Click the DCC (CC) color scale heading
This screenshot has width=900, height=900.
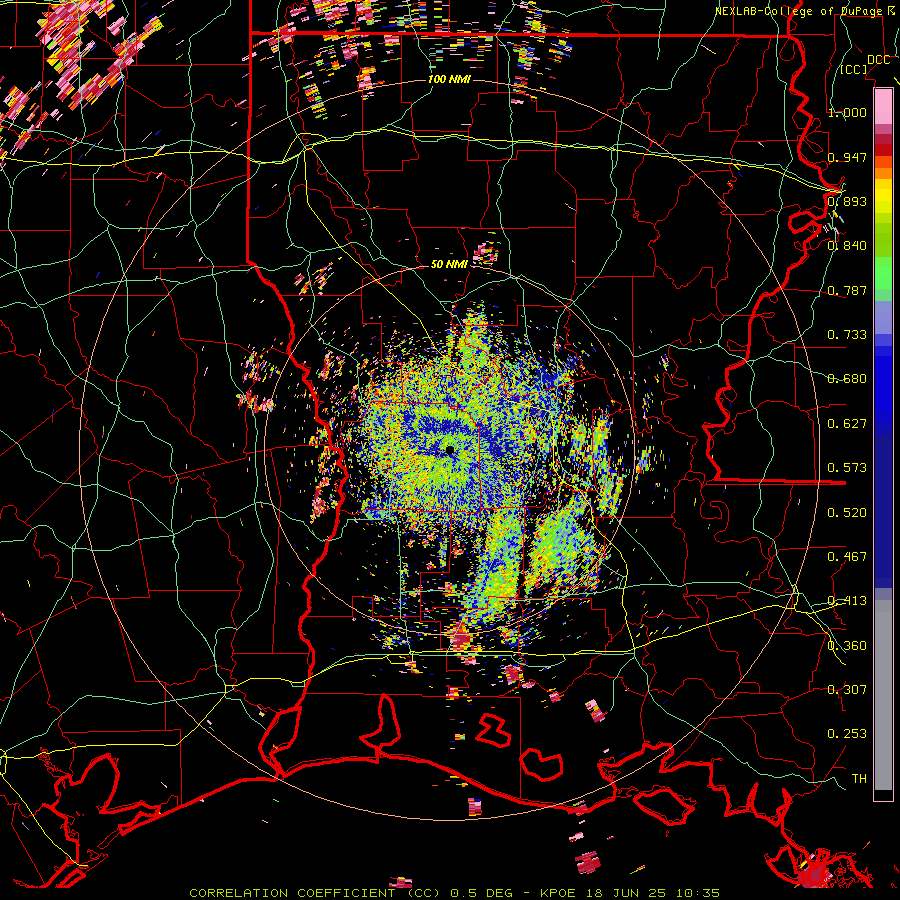[x=864, y=64]
